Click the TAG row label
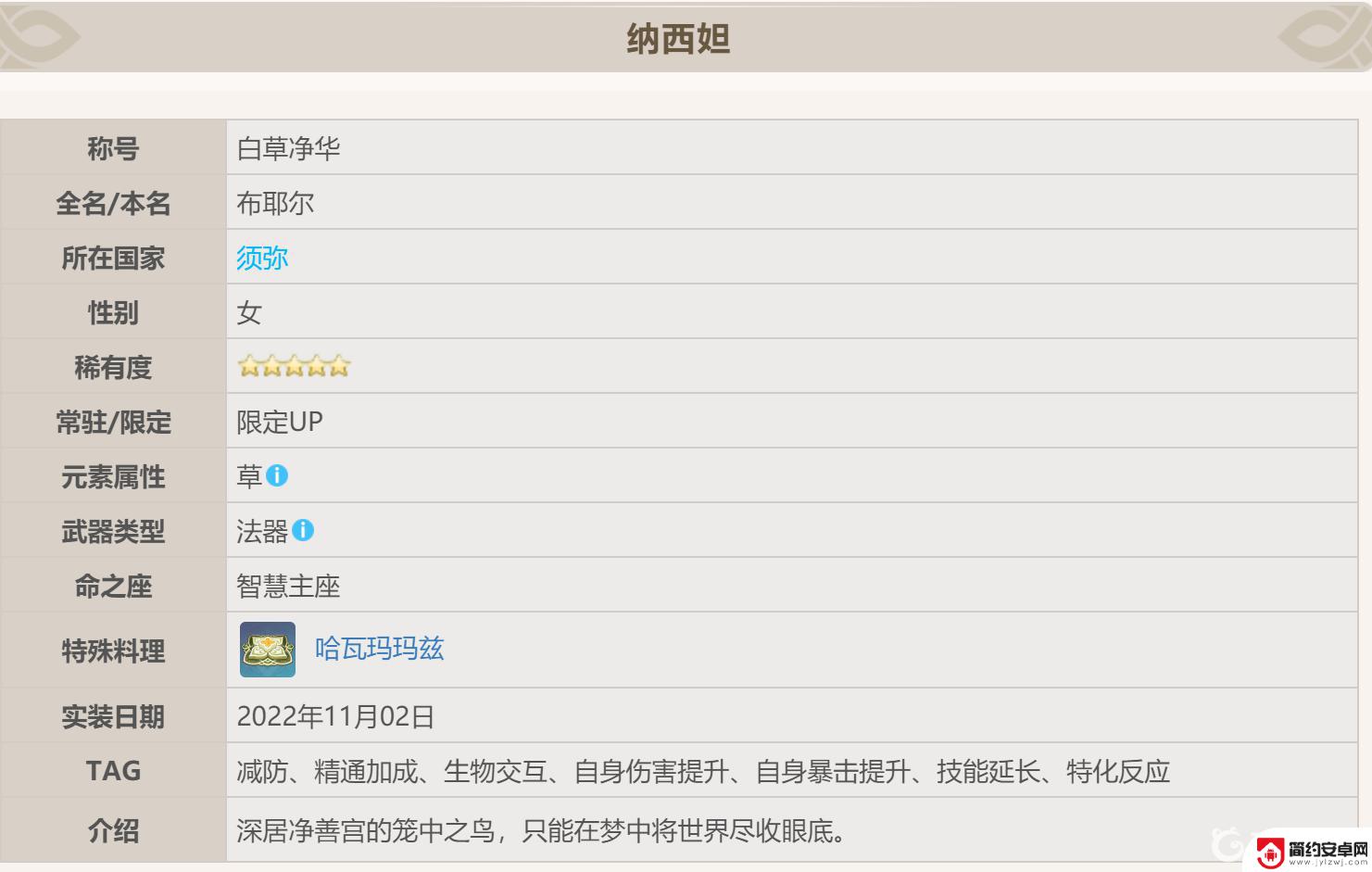 pos(113,770)
